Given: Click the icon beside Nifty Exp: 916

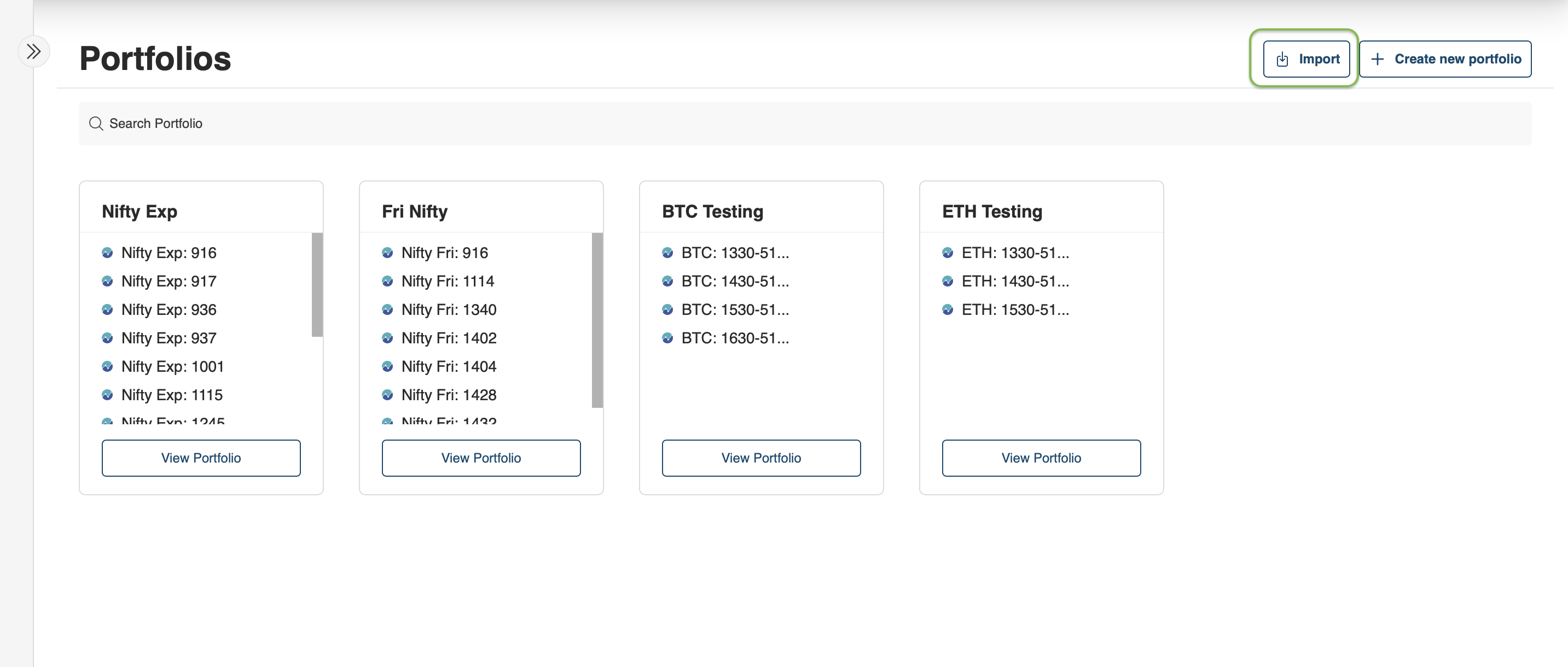Looking at the screenshot, I should coord(107,253).
